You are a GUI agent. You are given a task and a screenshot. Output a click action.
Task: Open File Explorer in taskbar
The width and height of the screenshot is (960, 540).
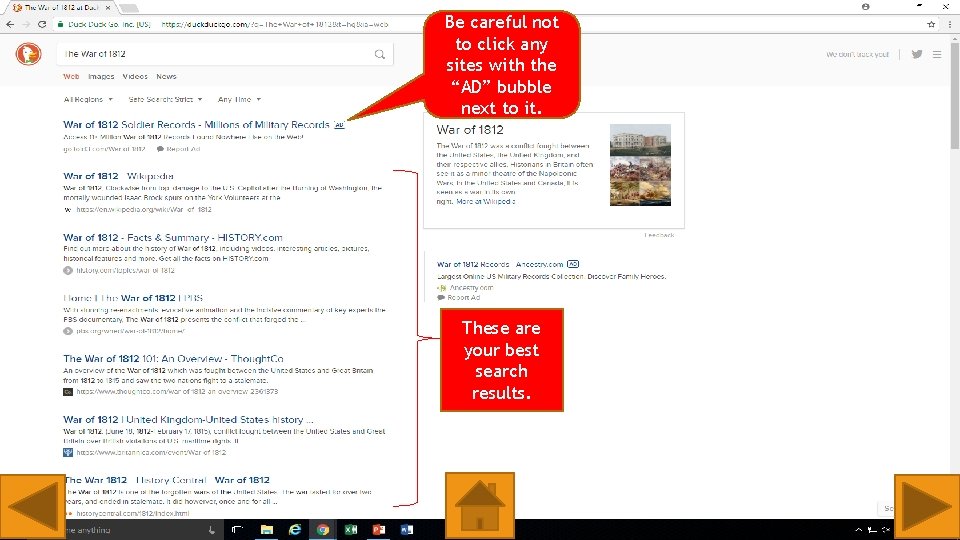tap(266, 530)
